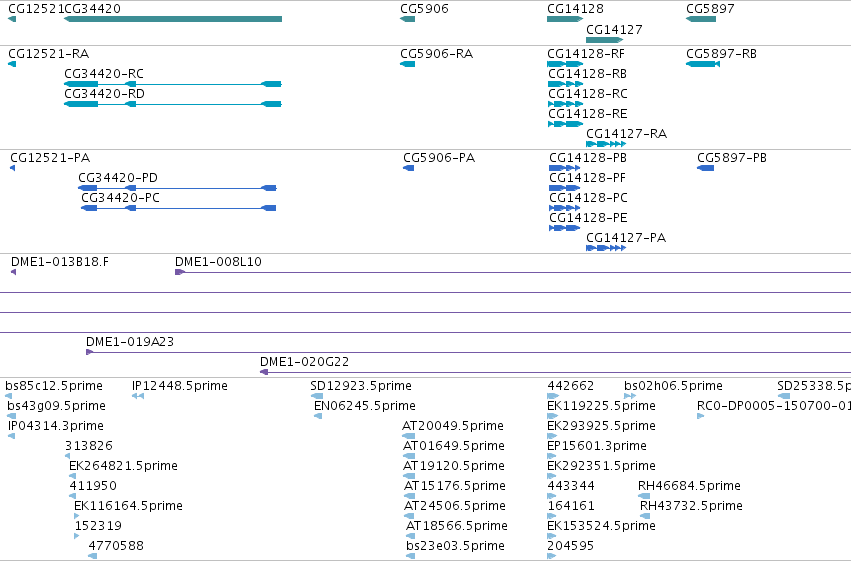
Task: Select feature 443344
Action: coord(551,496)
